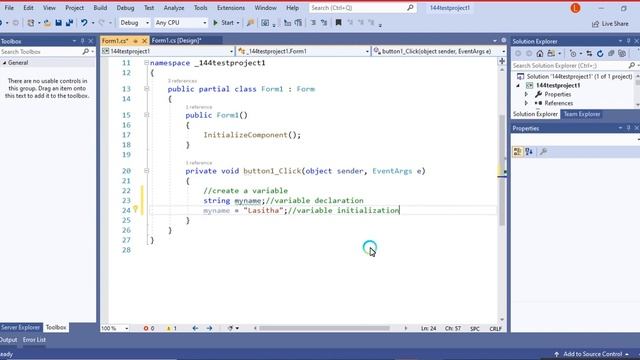Click Sync with Active Document icon
The height and width of the screenshot is (360, 640).
click(x=589, y=53)
